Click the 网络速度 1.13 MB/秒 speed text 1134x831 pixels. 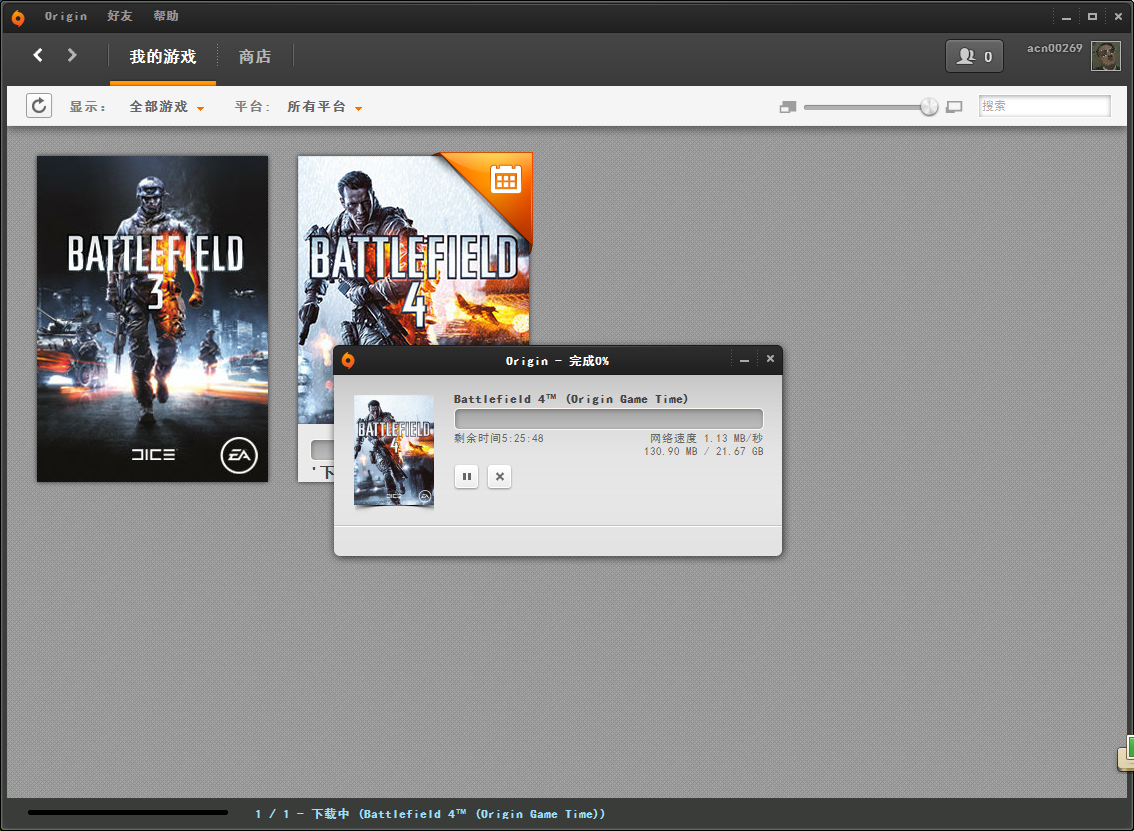pyautogui.click(x=706, y=438)
